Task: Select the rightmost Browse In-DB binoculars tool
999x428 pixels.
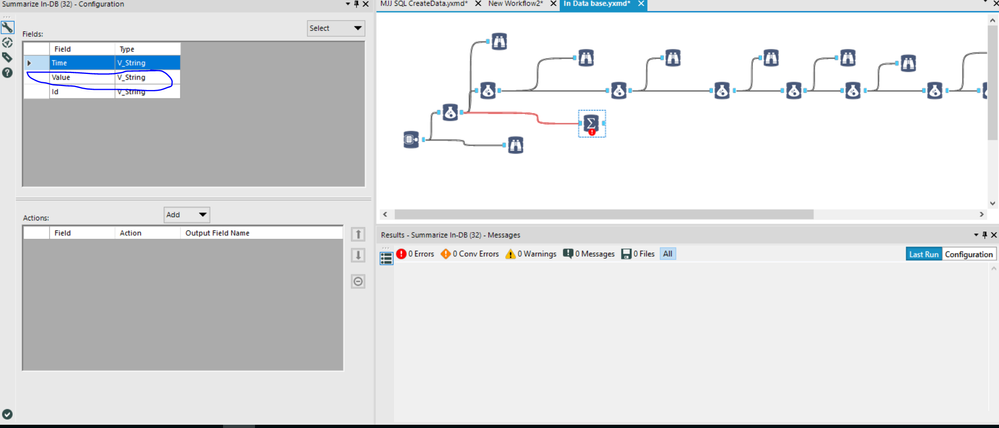Action: coord(909,63)
